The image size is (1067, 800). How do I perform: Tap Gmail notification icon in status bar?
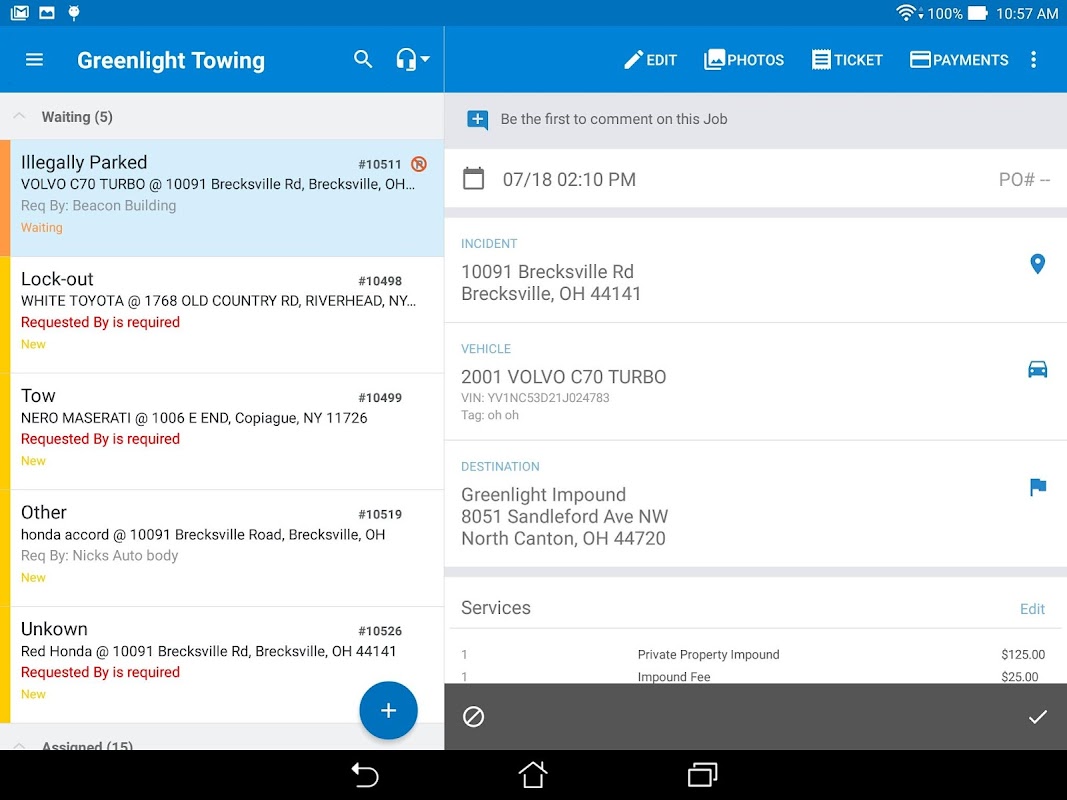click(20, 13)
